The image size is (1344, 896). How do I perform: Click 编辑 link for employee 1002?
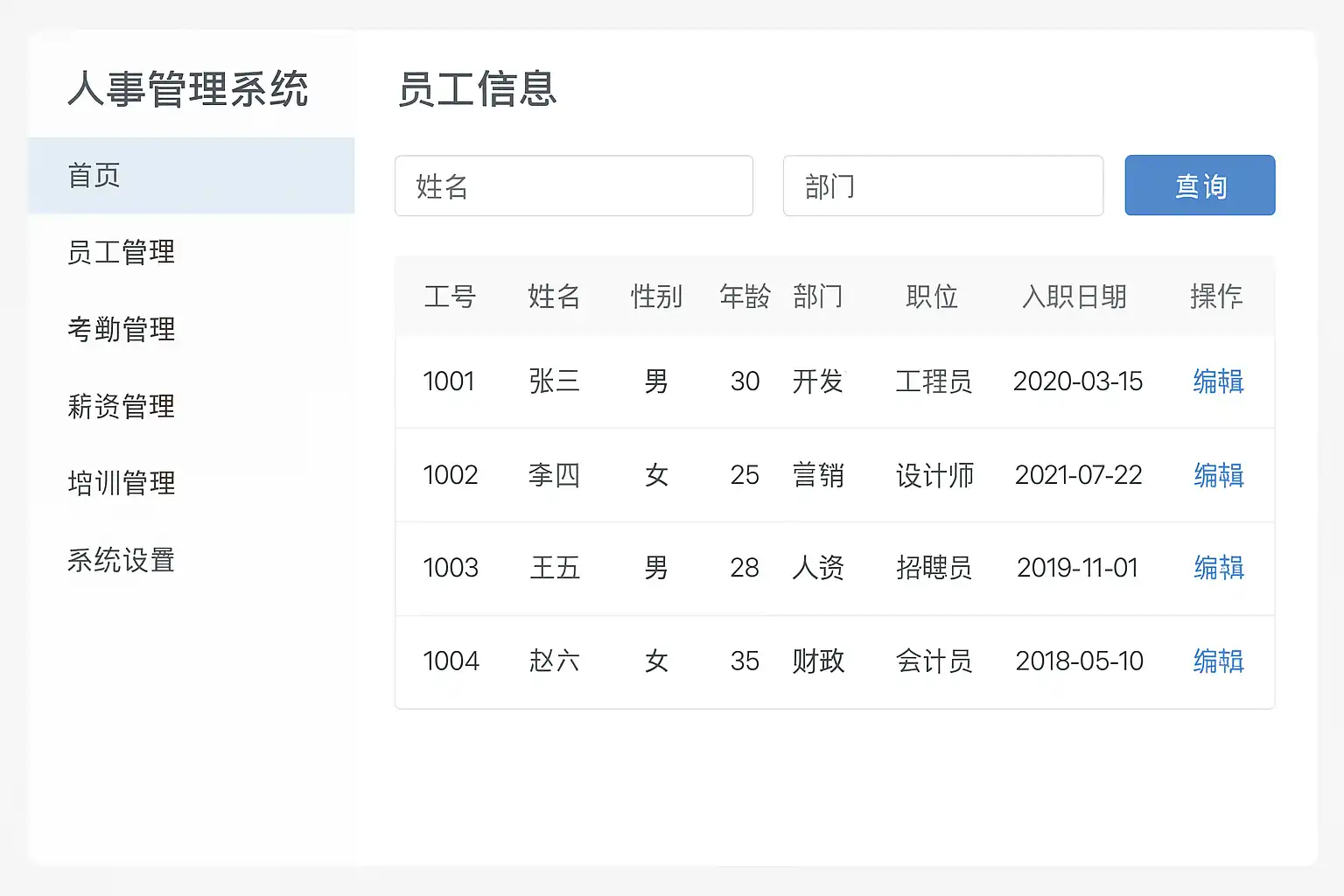pyautogui.click(x=1218, y=475)
